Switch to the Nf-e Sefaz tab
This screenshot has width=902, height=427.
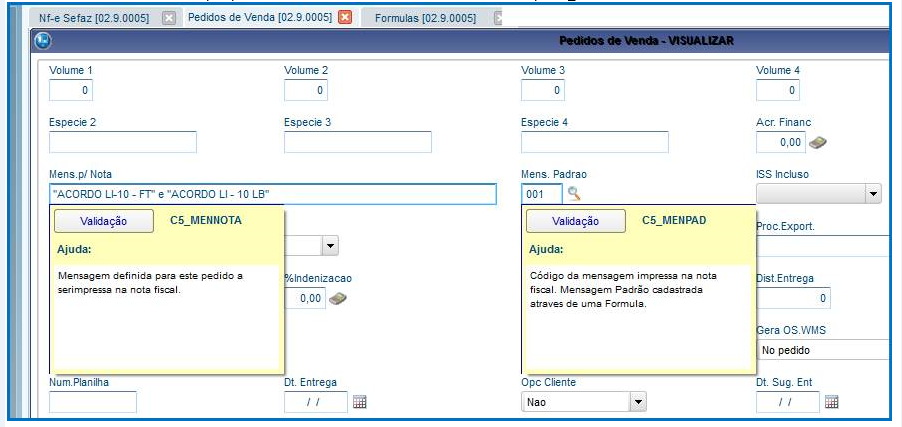click(x=94, y=18)
